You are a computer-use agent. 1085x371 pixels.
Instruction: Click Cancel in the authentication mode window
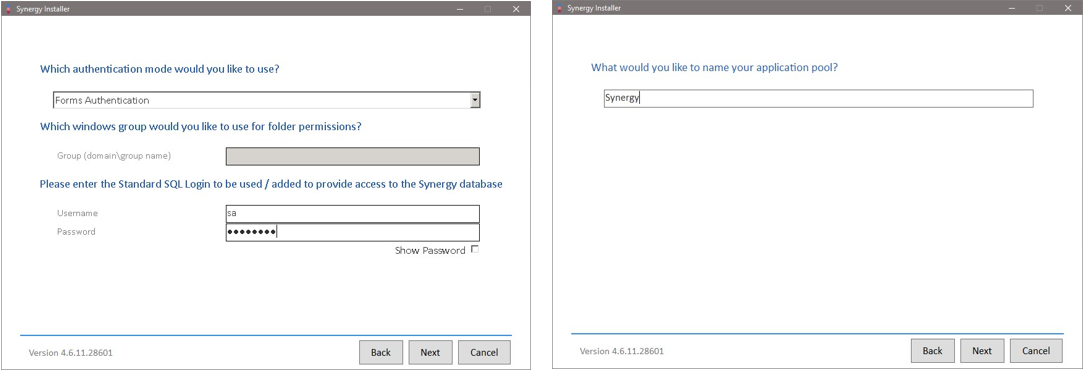tap(484, 352)
